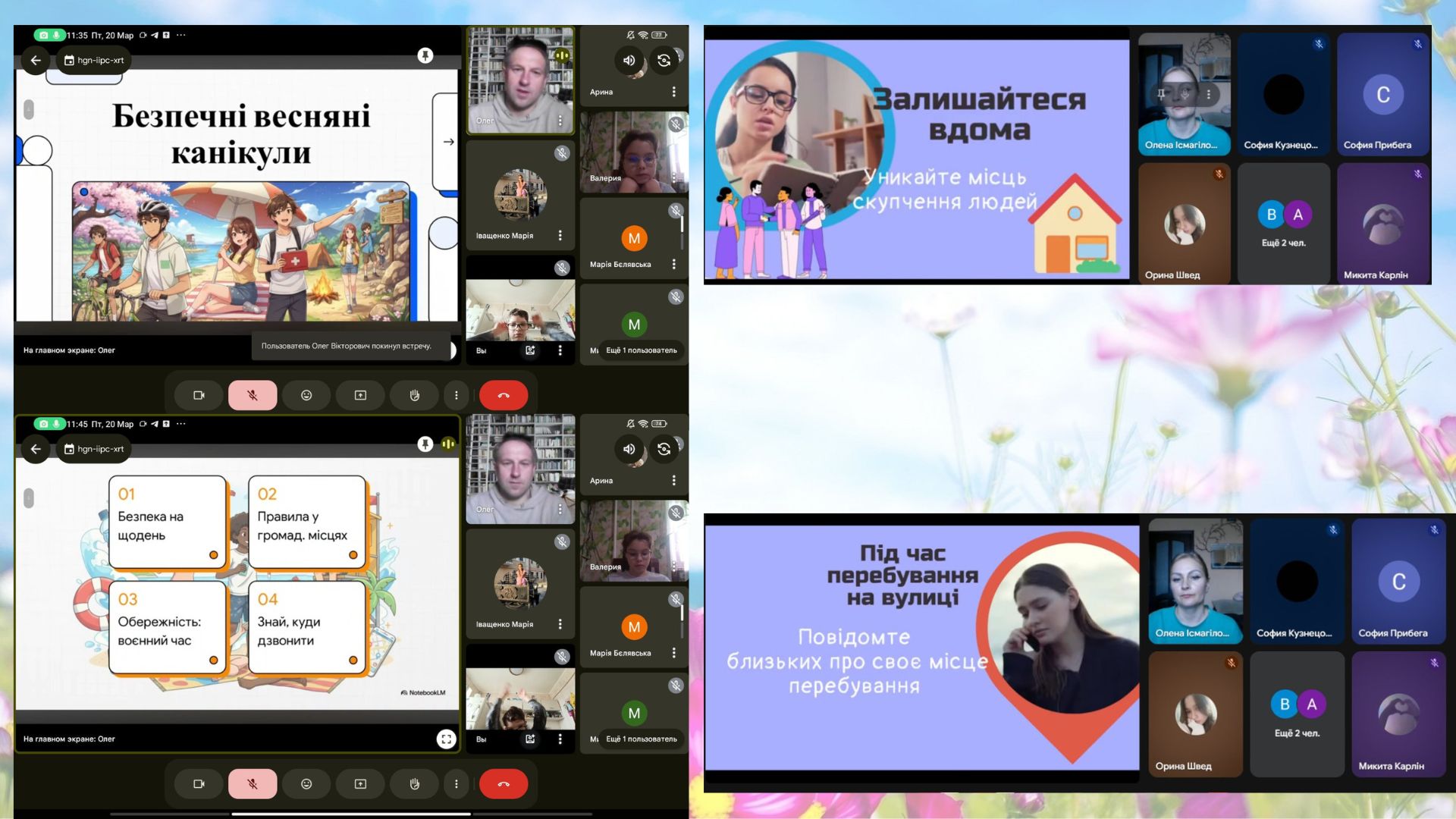Click share screen icon in the 11:45 meeting toolbar
The height and width of the screenshot is (819, 1456).
pyautogui.click(x=360, y=783)
